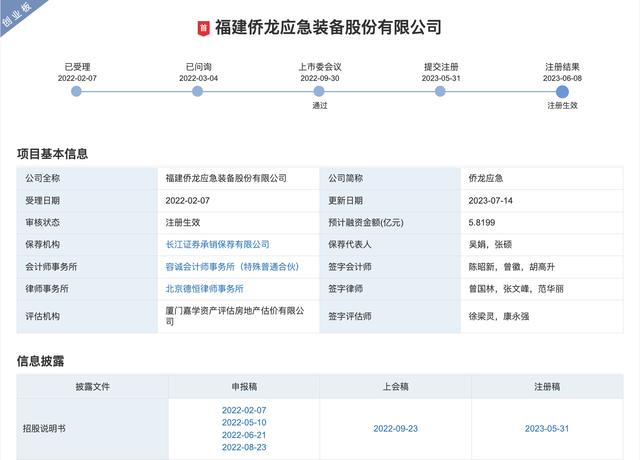Click the 福建侨龙应急装备股份有限公司 page title
This screenshot has width=640, height=460.
328,27
